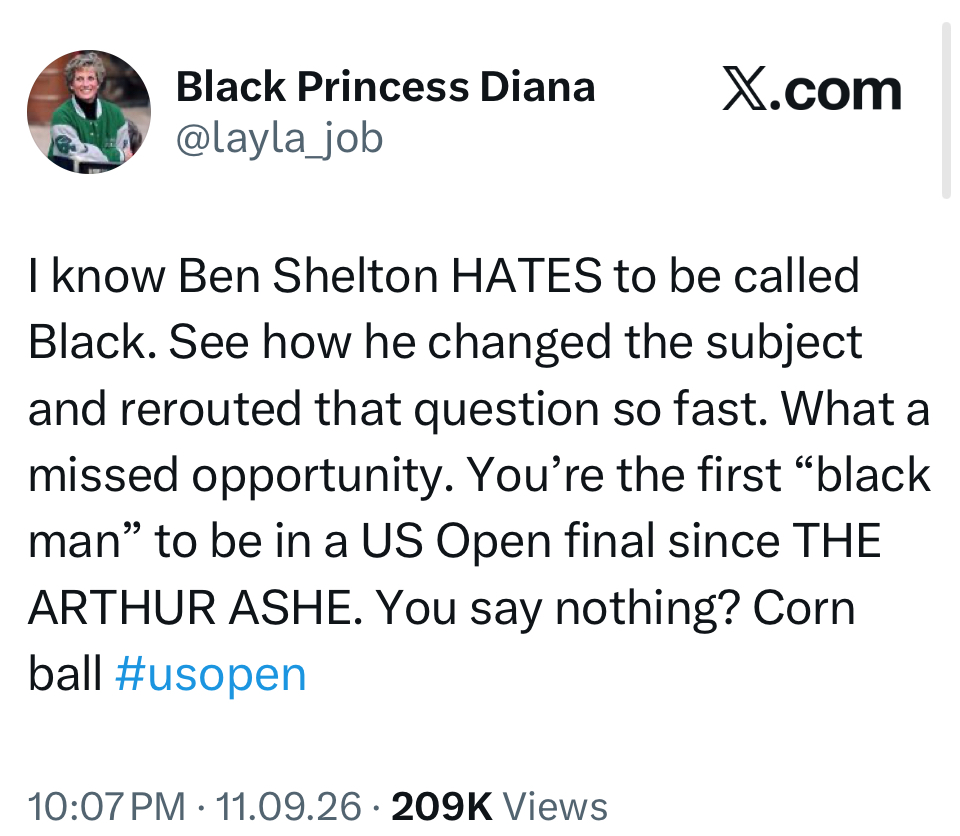
Task: Click the Views label
Action: (555, 806)
